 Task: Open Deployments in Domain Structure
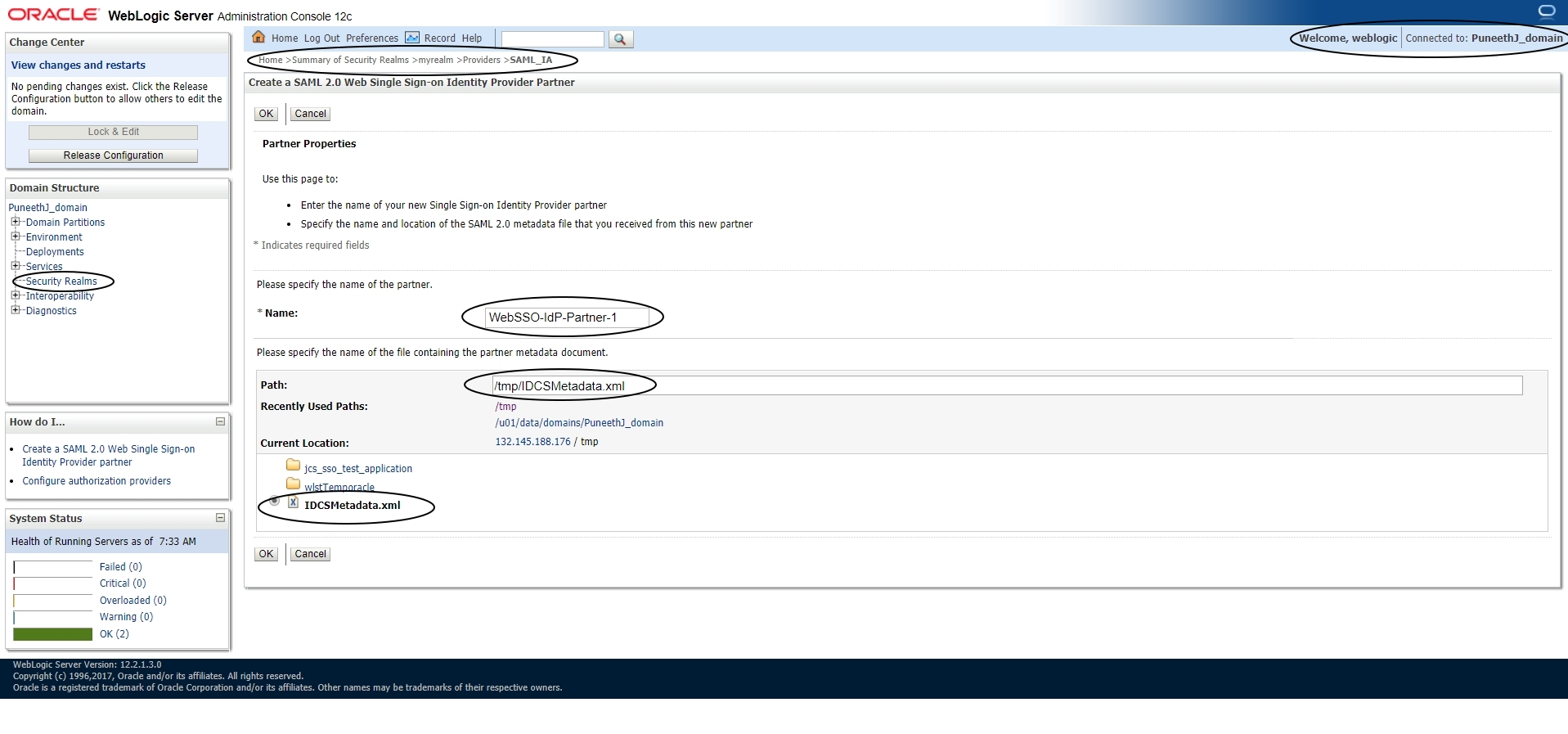(55, 252)
